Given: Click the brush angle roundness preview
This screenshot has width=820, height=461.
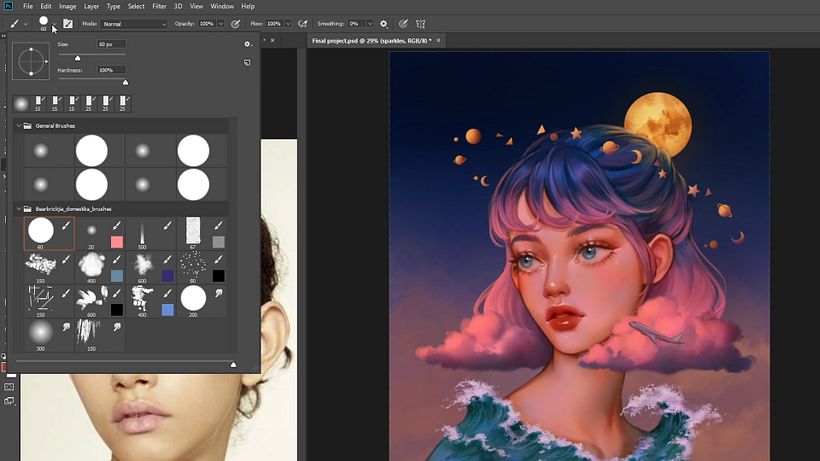Looking at the screenshot, I should pyautogui.click(x=31, y=61).
